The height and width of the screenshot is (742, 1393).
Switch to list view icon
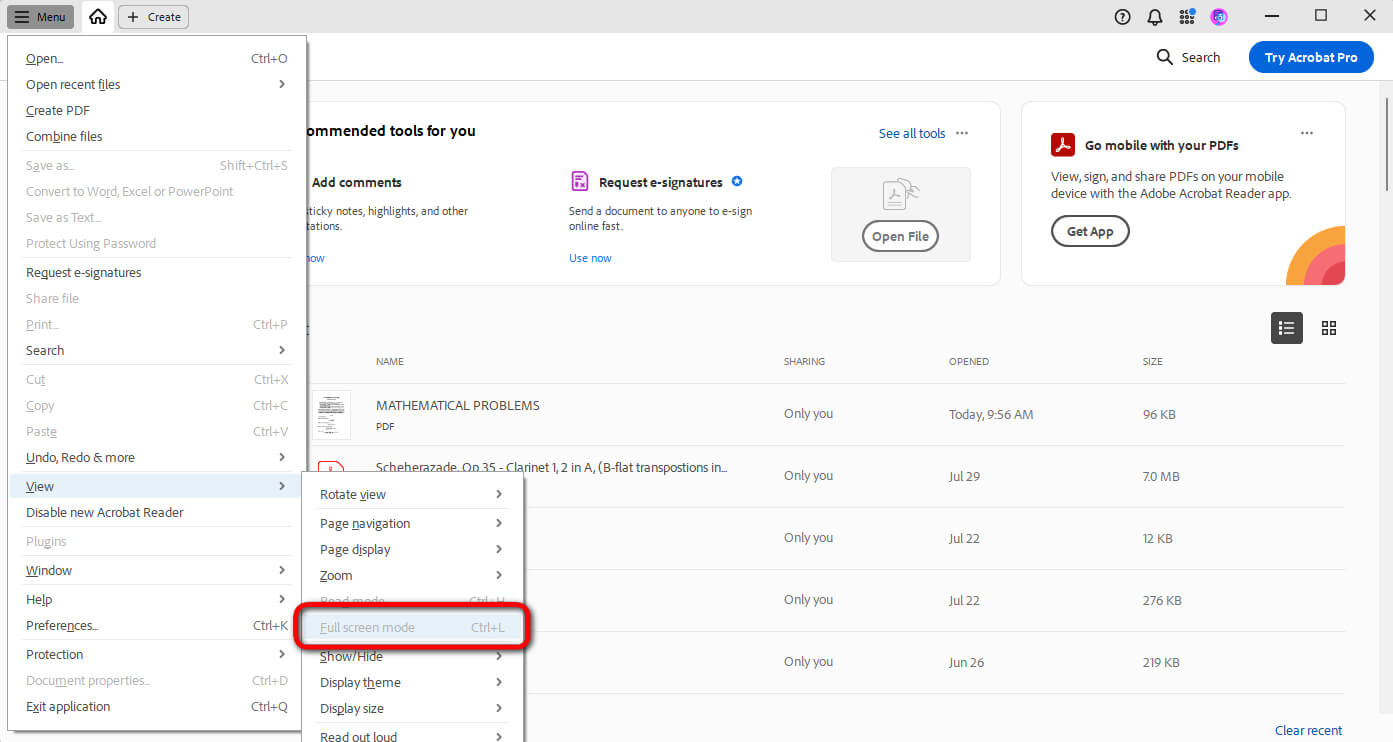pos(1286,328)
